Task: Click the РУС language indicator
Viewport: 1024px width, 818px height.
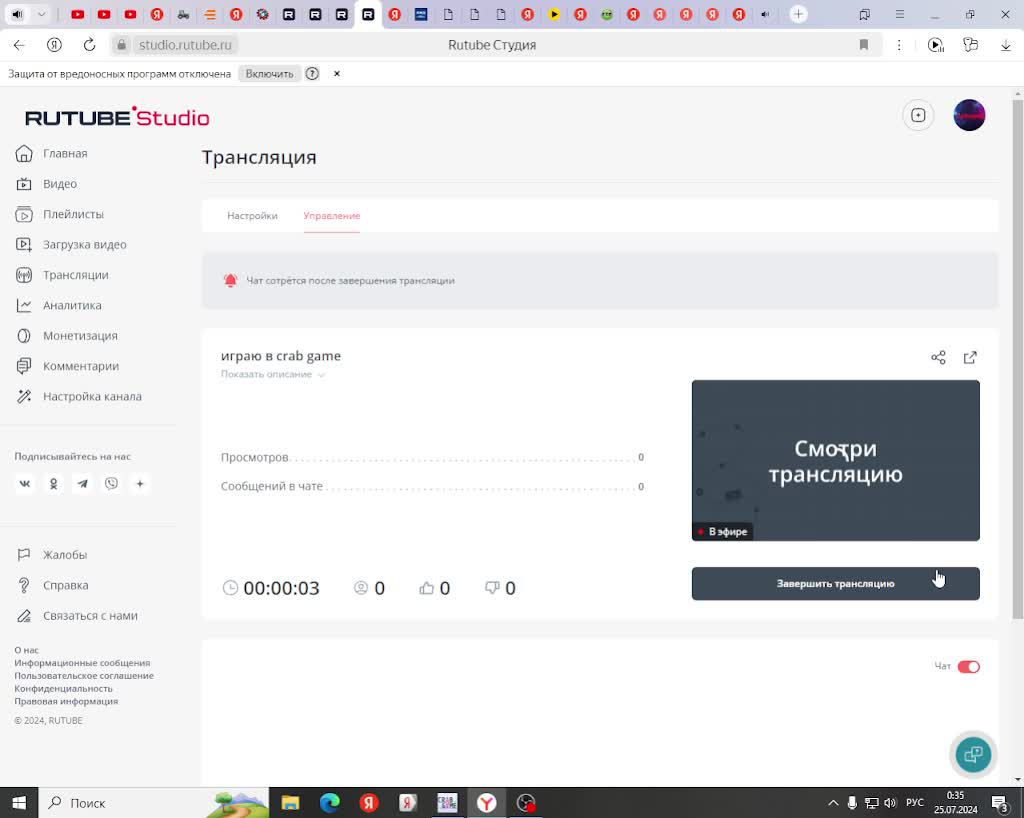Action: [915, 802]
